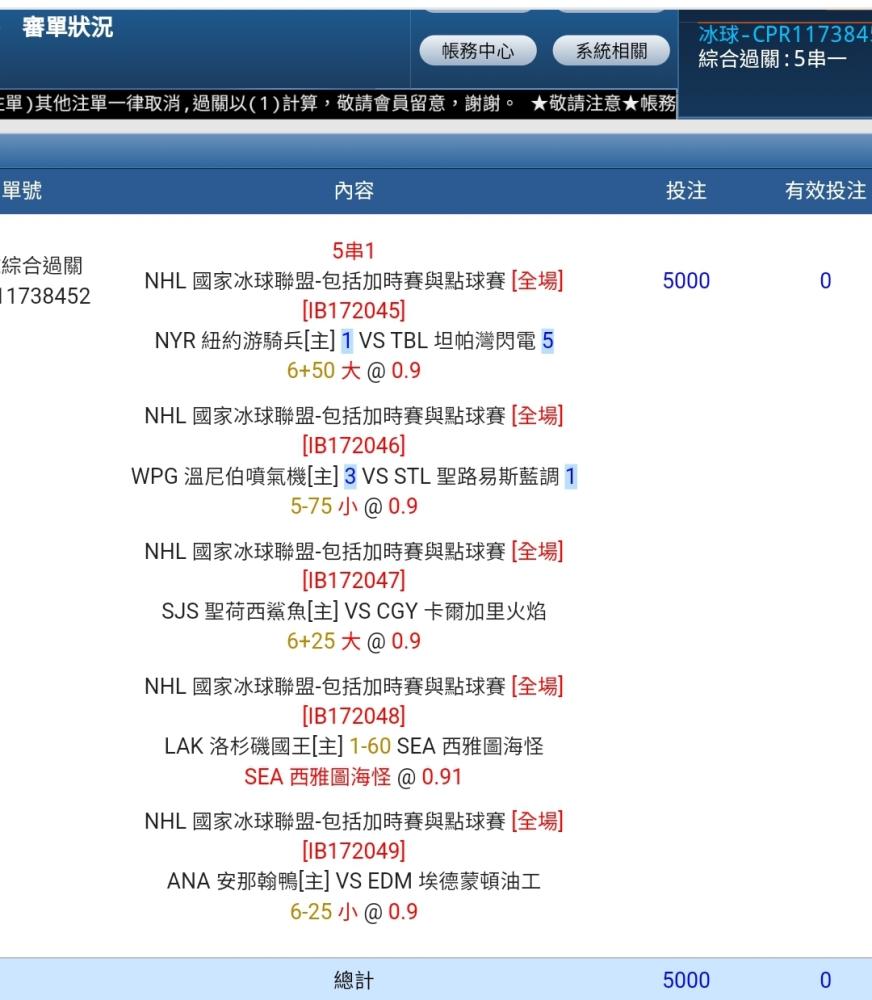The image size is (872, 1000).
Task: Select order number 11738452
Action: tap(45, 296)
